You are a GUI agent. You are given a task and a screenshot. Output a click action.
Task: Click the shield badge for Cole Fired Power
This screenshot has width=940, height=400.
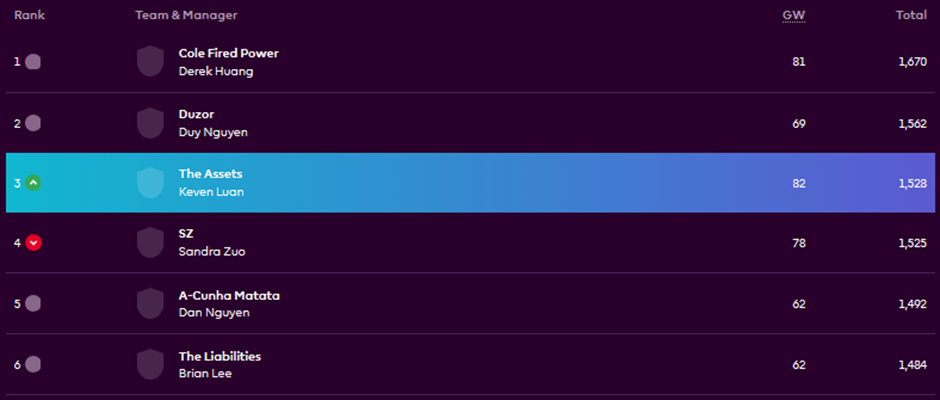(150, 62)
